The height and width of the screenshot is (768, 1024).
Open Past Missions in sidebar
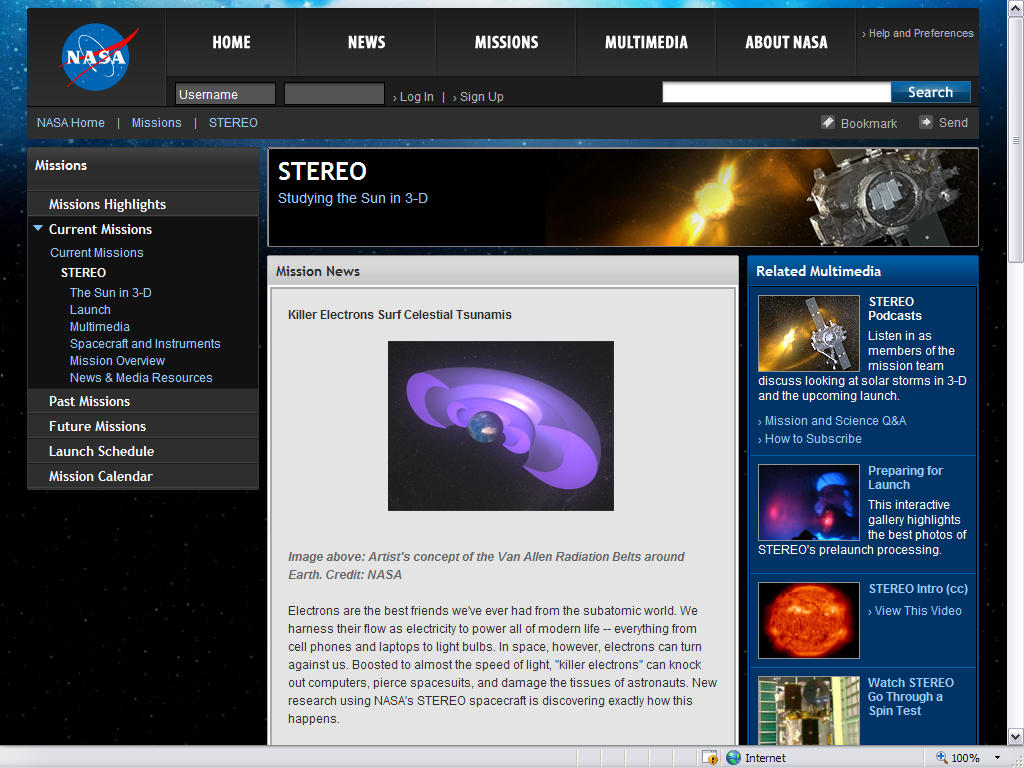click(x=143, y=401)
